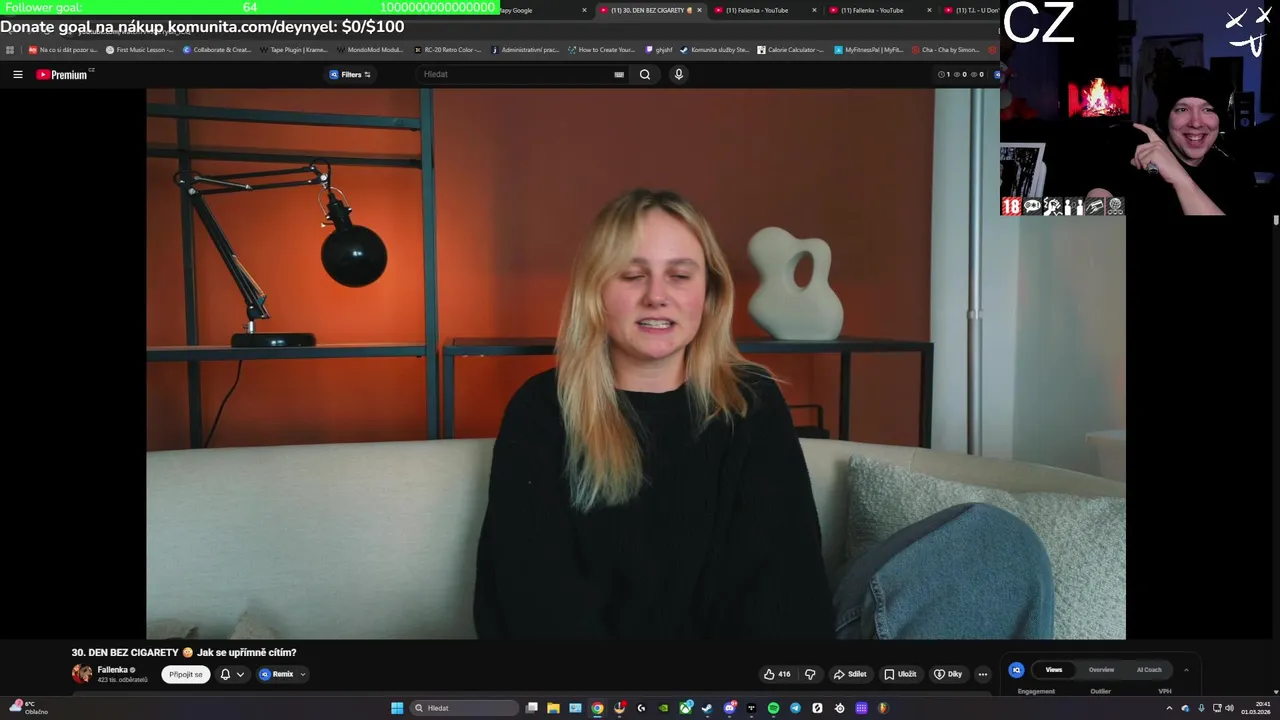
Task: Save the video with Uložit
Action: click(x=900, y=674)
